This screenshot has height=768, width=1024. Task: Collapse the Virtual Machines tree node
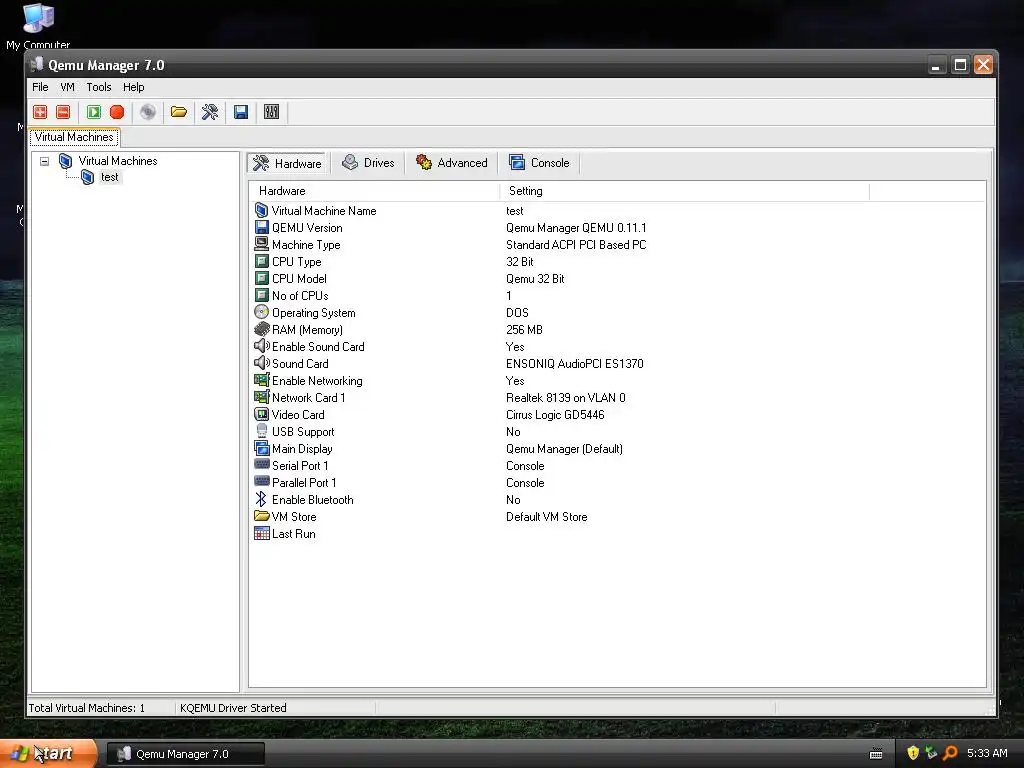(44, 161)
